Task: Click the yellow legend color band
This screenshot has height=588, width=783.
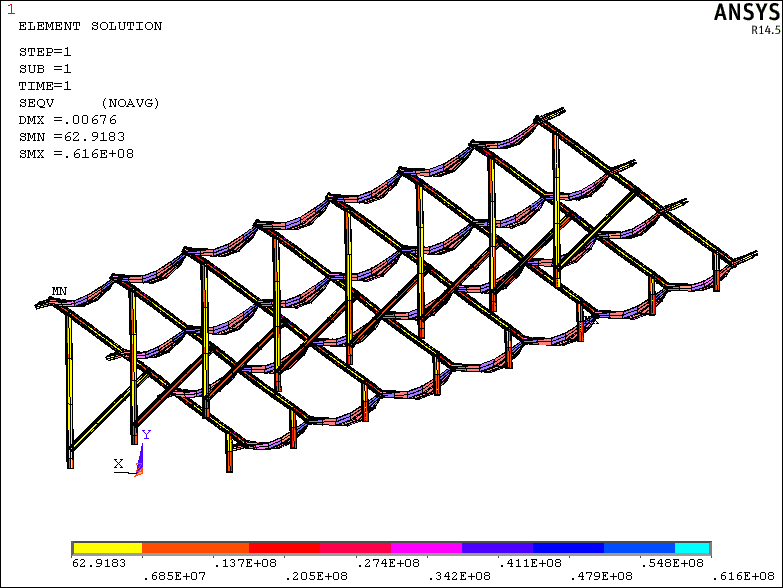Action: click(x=108, y=548)
